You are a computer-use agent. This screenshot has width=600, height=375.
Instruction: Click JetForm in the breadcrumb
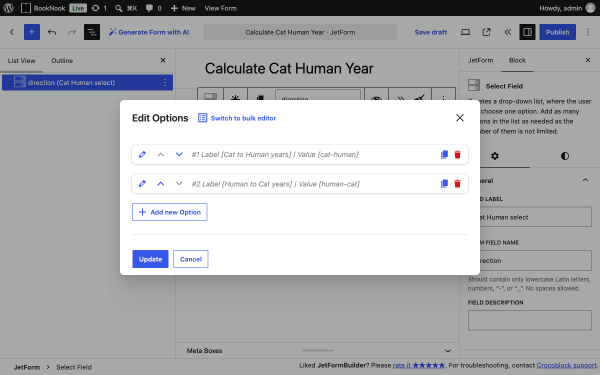(27, 367)
